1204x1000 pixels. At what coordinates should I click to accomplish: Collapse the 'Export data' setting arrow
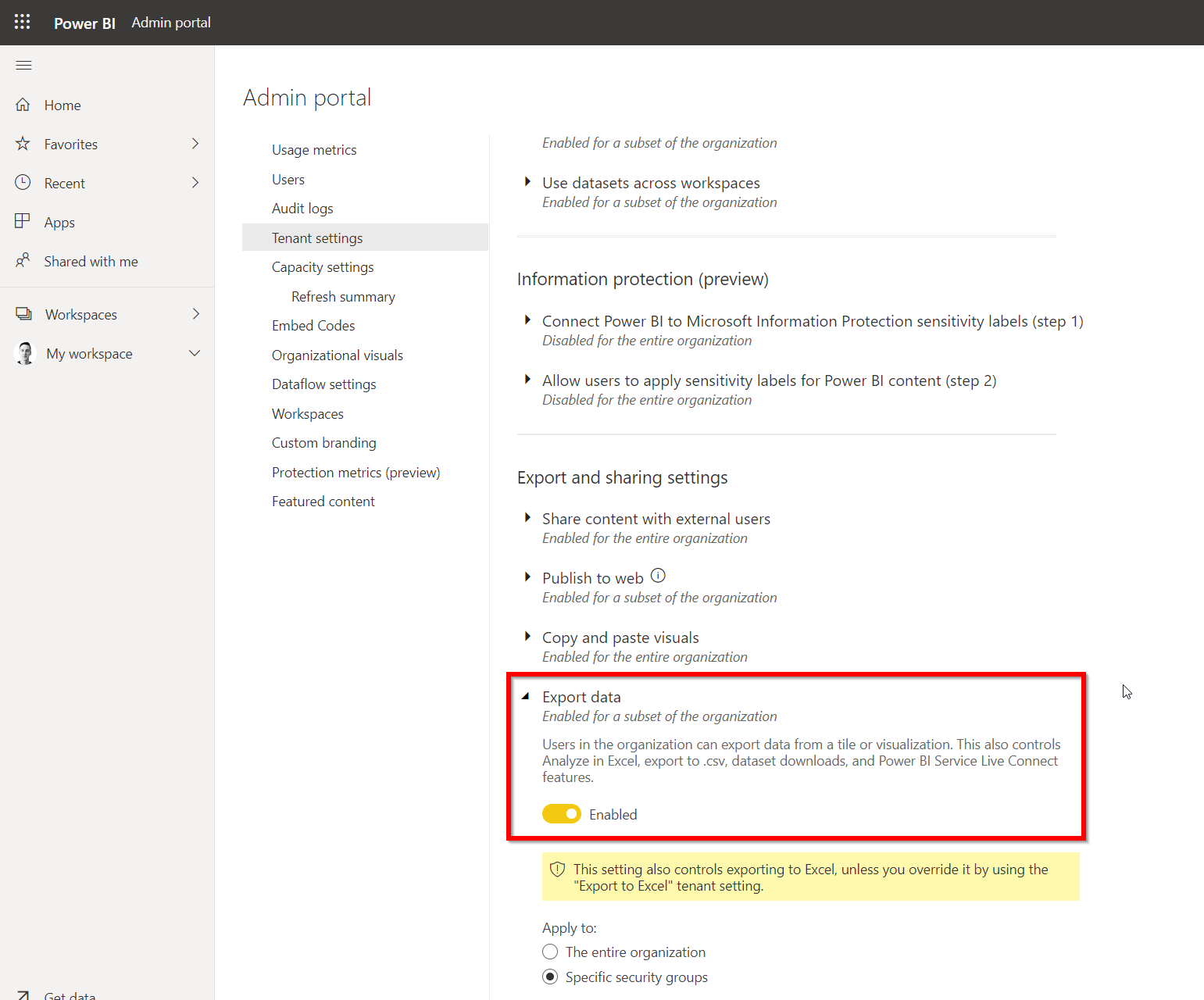pos(526,696)
